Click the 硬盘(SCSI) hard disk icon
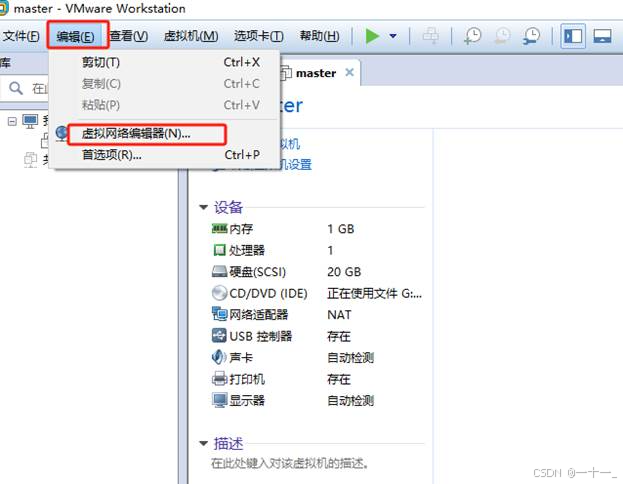The image size is (623, 484). tap(219, 271)
